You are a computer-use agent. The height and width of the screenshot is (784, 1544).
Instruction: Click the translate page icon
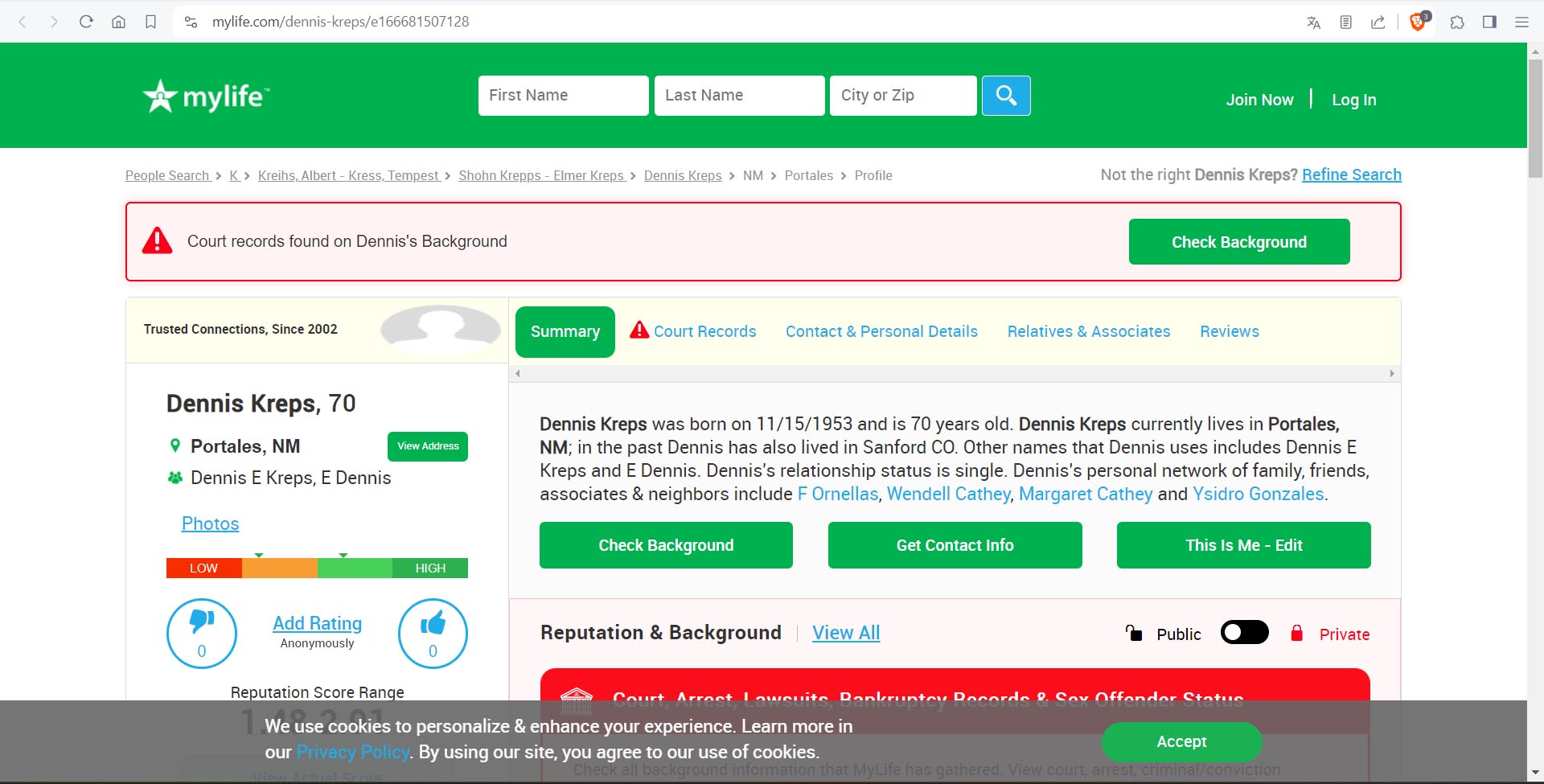coord(1314,23)
